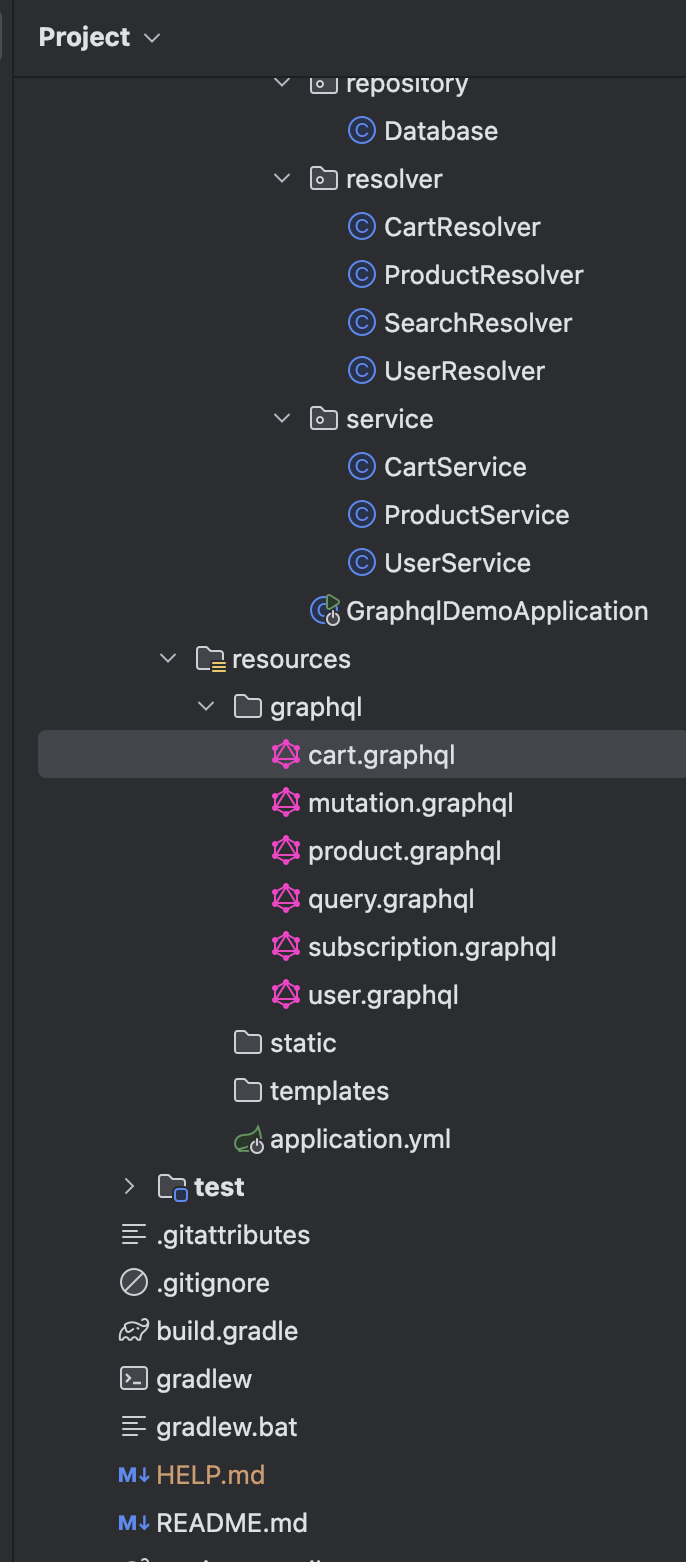This screenshot has height=1562, width=686.
Task: Click the GraphQL icon beside subscription.graphql
Action: pos(286,947)
